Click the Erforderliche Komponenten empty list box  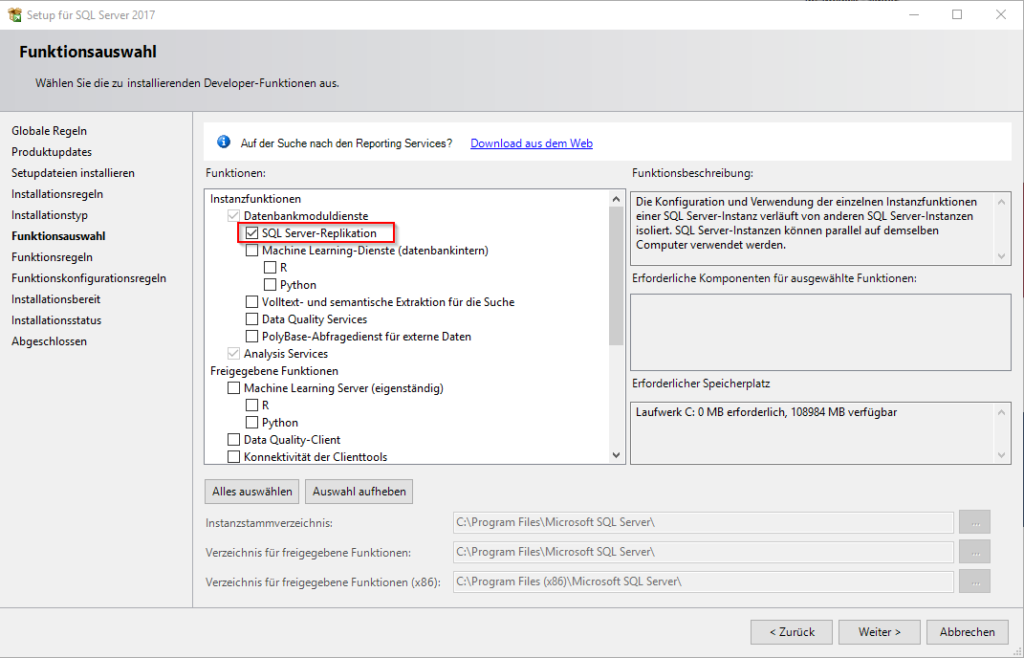click(x=820, y=332)
